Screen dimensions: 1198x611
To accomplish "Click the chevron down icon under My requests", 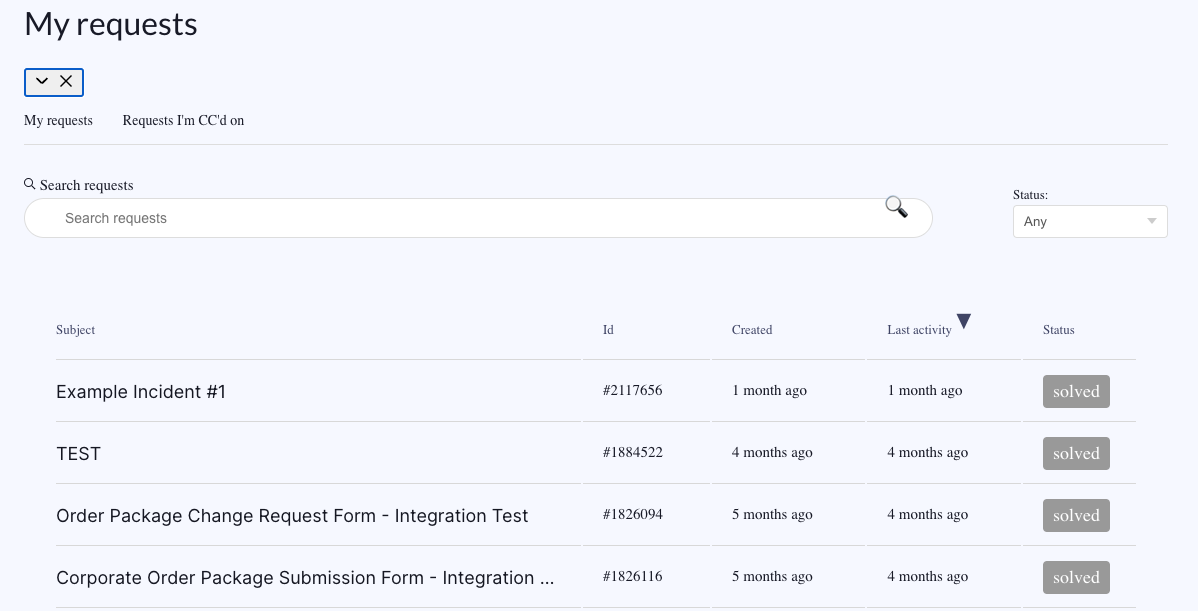I will (42, 81).
